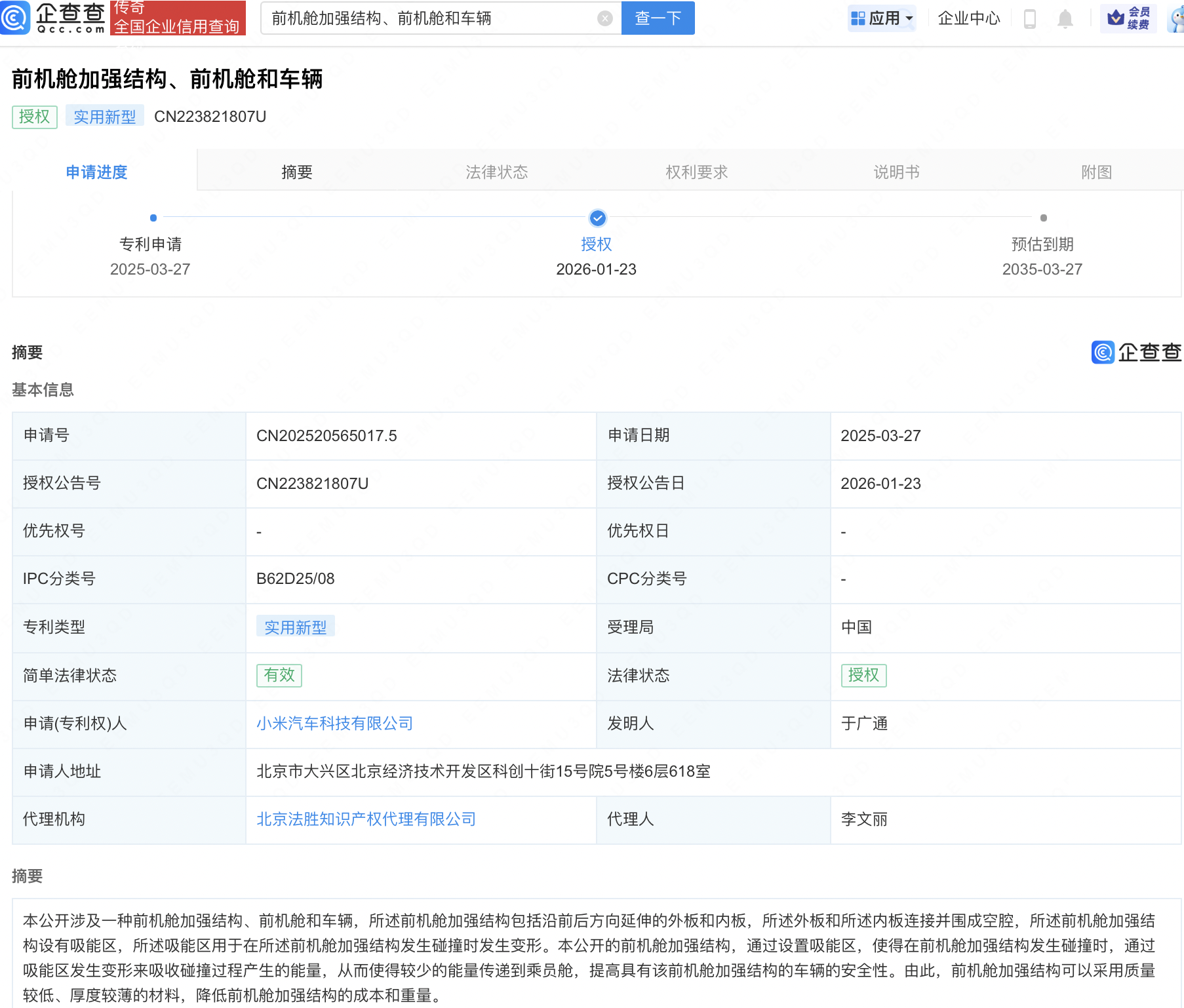
Task: Go to 企业中心 in the header
Action: click(x=968, y=18)
